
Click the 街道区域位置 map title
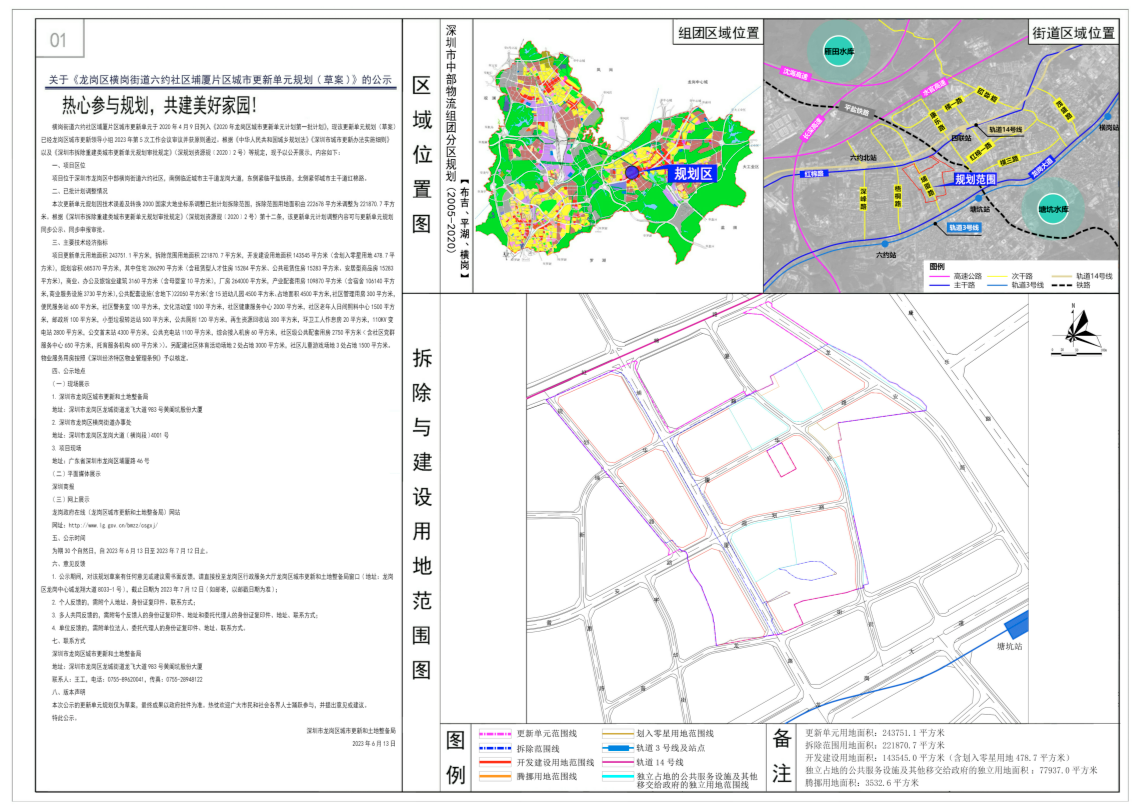point(1073,33)
